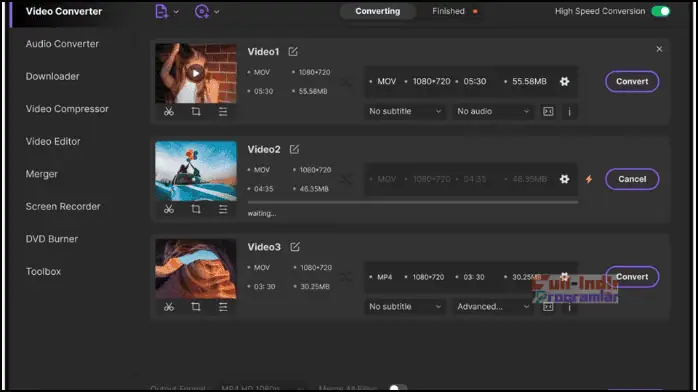698x392 pixels.
Task: Trim Video1 with scissors icon
Action: [169, 111]
